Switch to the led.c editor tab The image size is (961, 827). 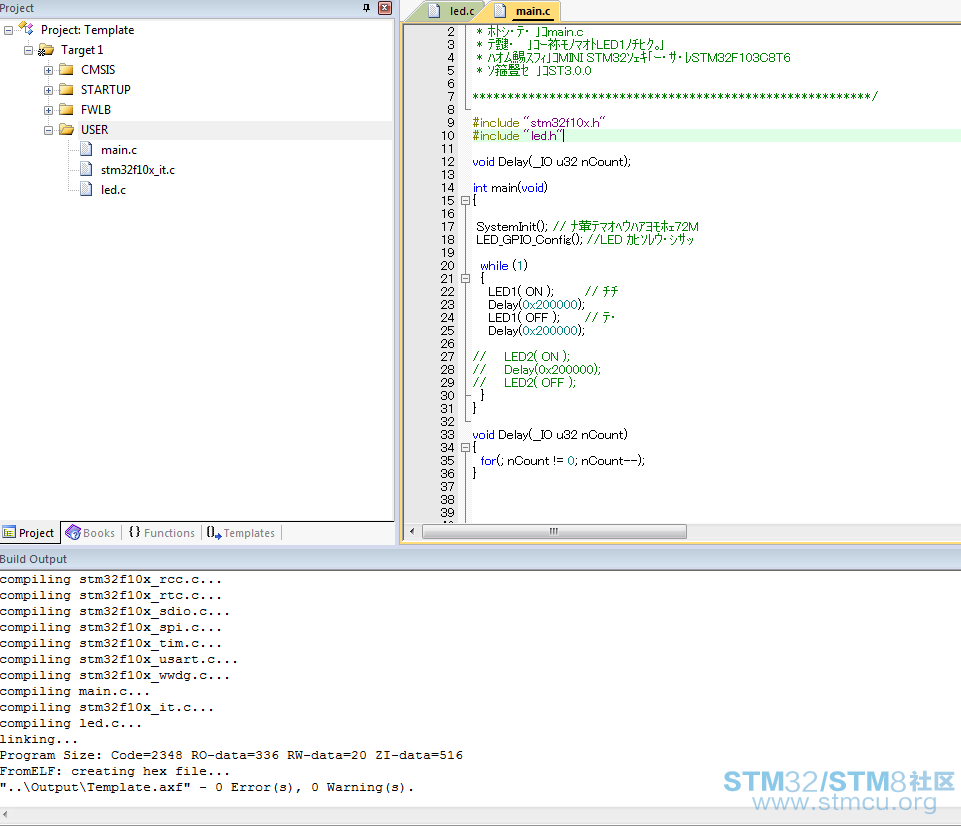(454, 11)
